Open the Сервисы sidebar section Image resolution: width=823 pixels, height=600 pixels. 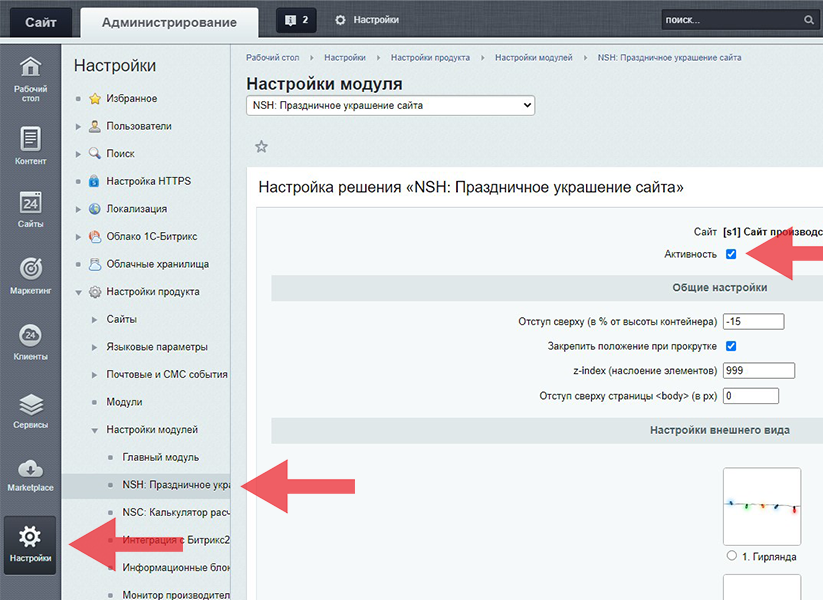30,411
